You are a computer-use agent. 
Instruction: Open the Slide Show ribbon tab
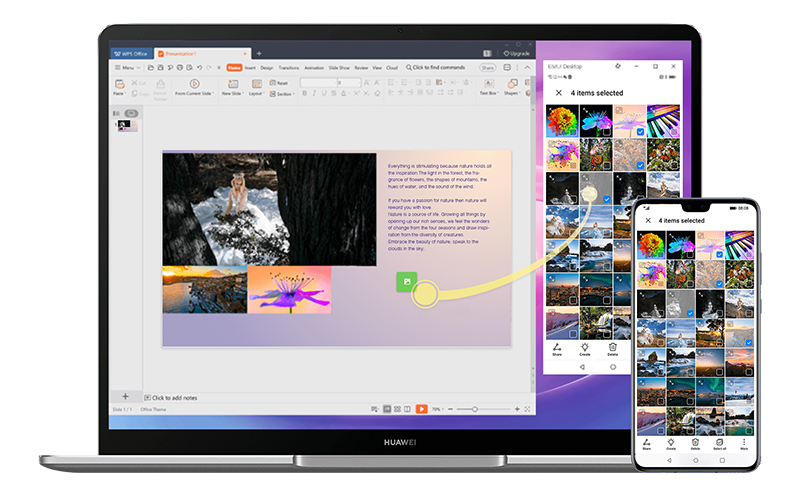point(339,67)
